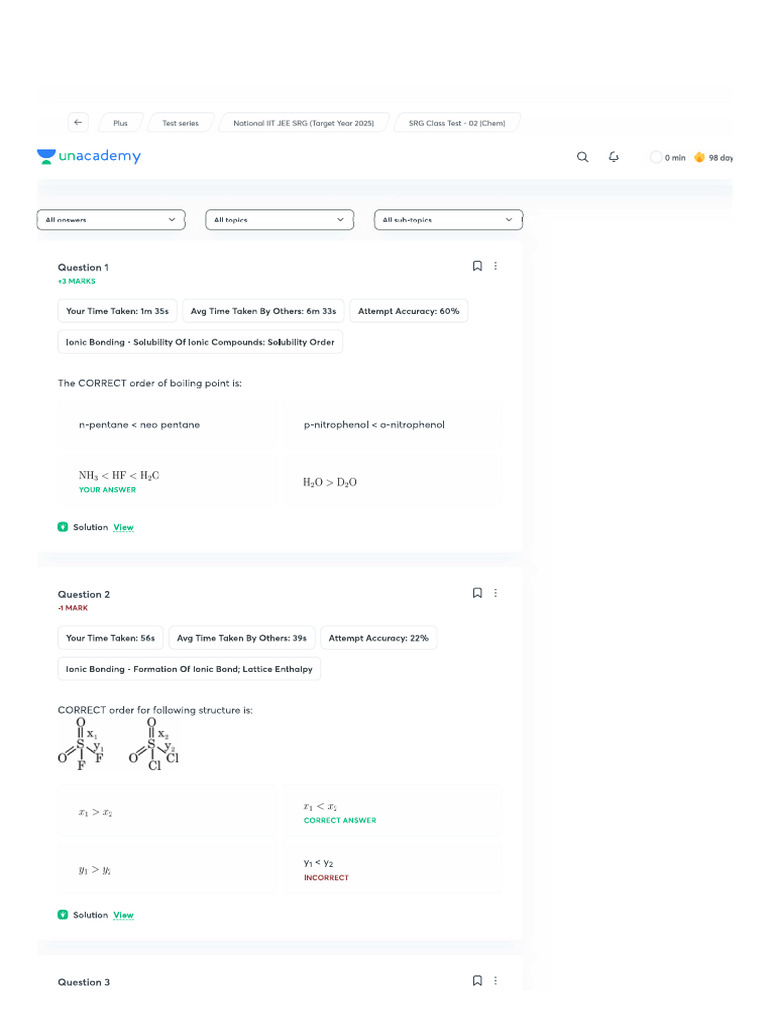Open the search magnifier icon
768x1024 pixels.
[x=583, y=157]
